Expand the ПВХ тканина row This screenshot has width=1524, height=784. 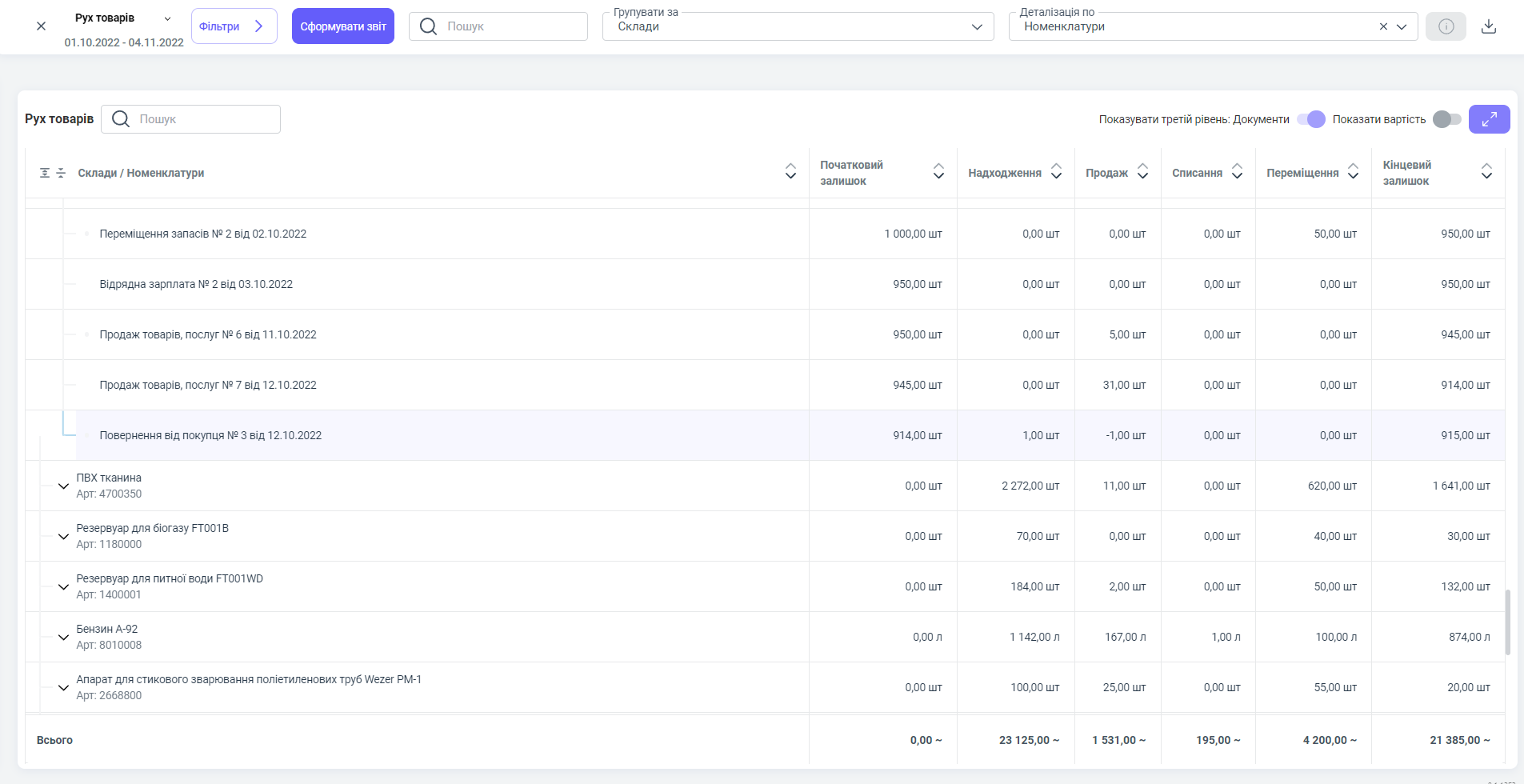(63, 486)
